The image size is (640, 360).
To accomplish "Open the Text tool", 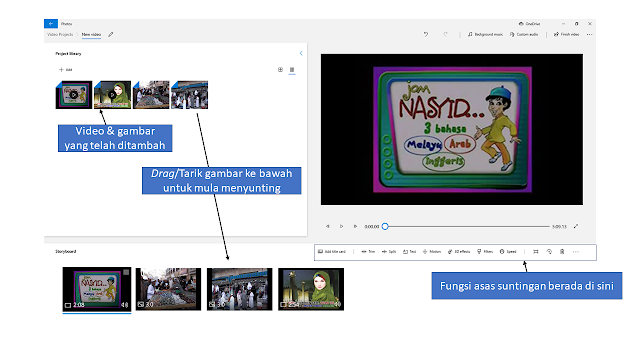I will click(409, 252).
